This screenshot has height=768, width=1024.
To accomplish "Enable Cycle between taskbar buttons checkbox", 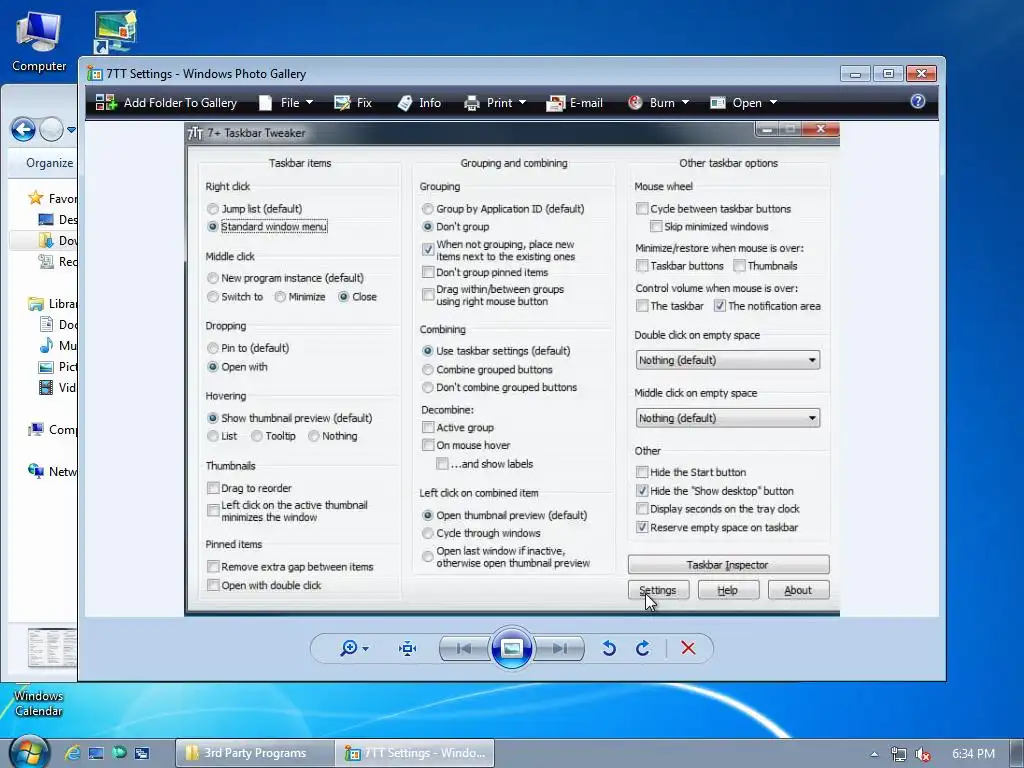I will click(x=642, y=209).
